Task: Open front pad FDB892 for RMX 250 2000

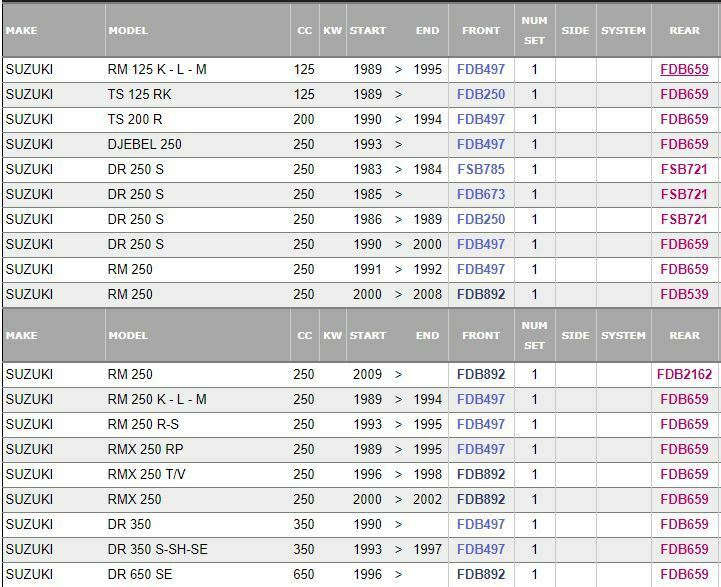Action: point(481,499)
